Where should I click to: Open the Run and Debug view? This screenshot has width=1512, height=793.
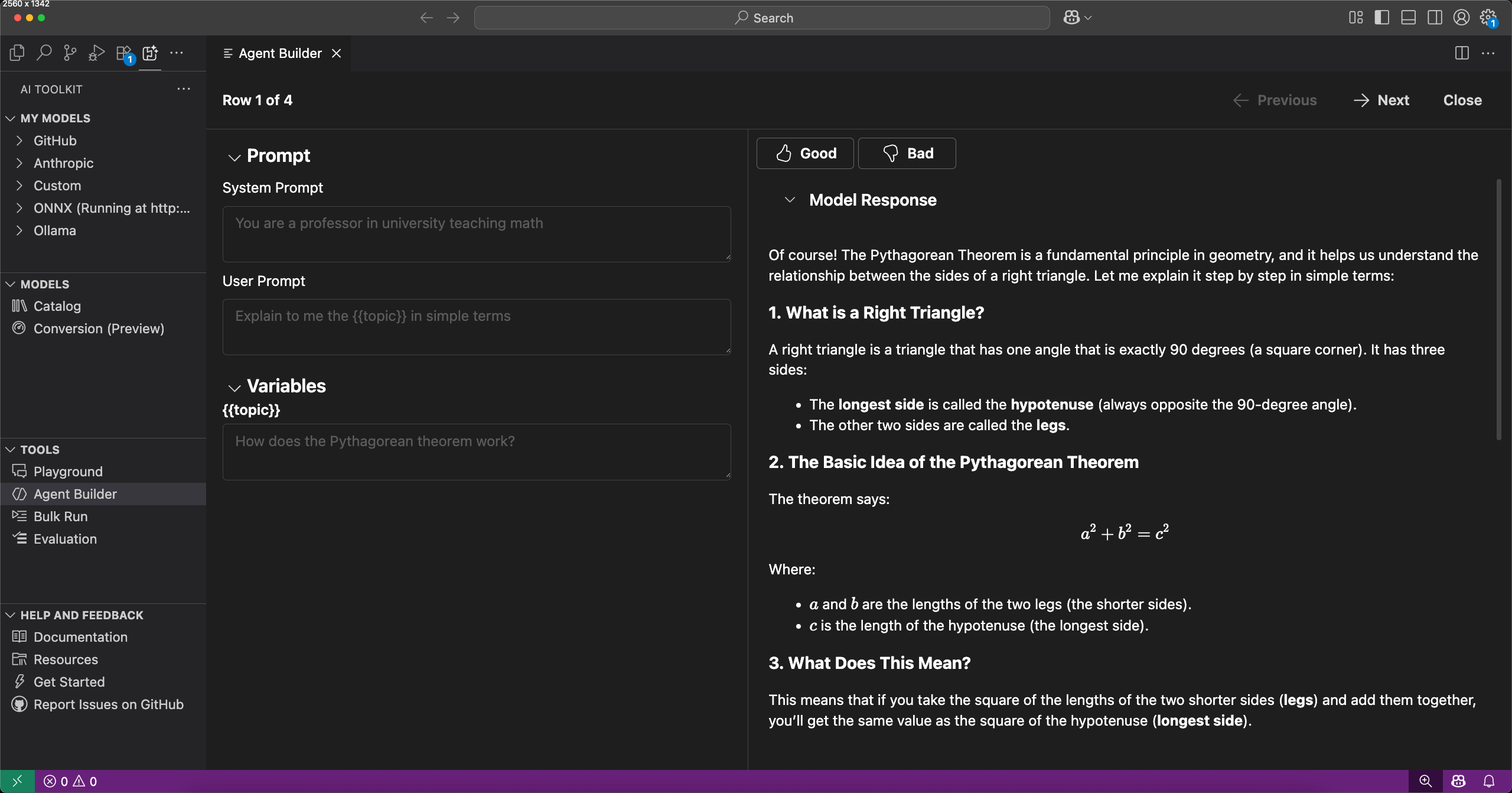coord(96,53)
